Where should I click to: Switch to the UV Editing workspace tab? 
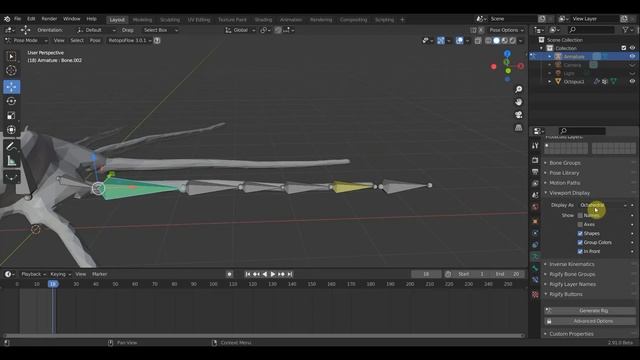coord(199,20)
